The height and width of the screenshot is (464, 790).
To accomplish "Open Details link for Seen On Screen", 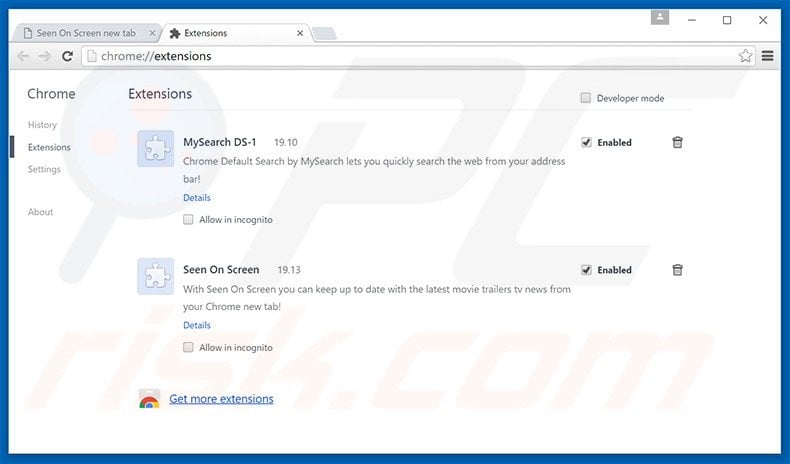I will [197, 325].
